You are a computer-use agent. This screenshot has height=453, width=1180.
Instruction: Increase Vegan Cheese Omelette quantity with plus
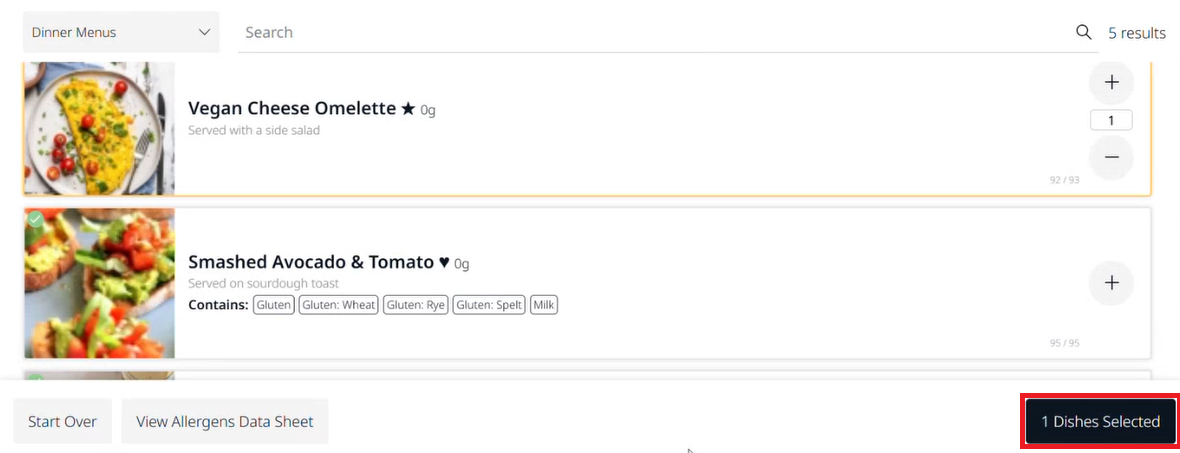click(1112, 83)
